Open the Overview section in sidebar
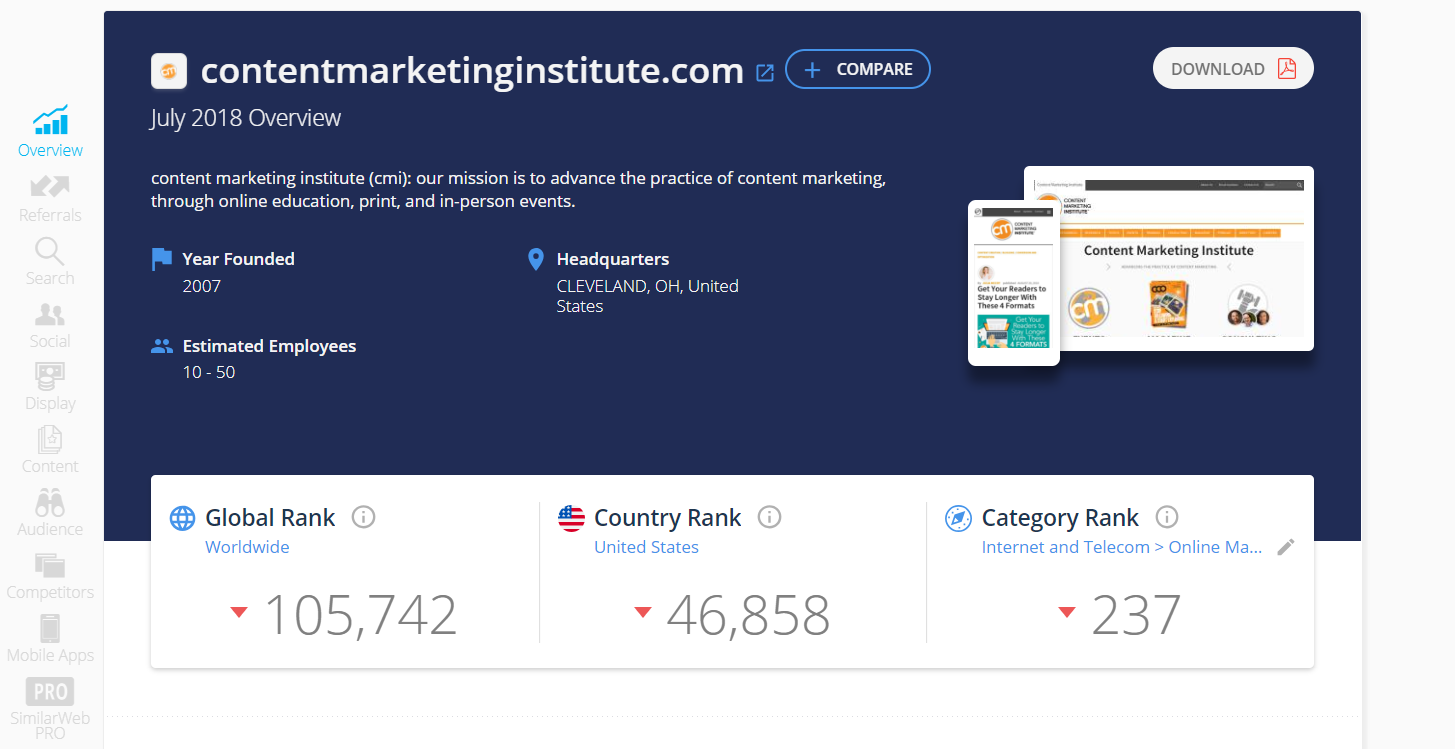Viewport: 1455px width, 749px height. coord(50,131)
